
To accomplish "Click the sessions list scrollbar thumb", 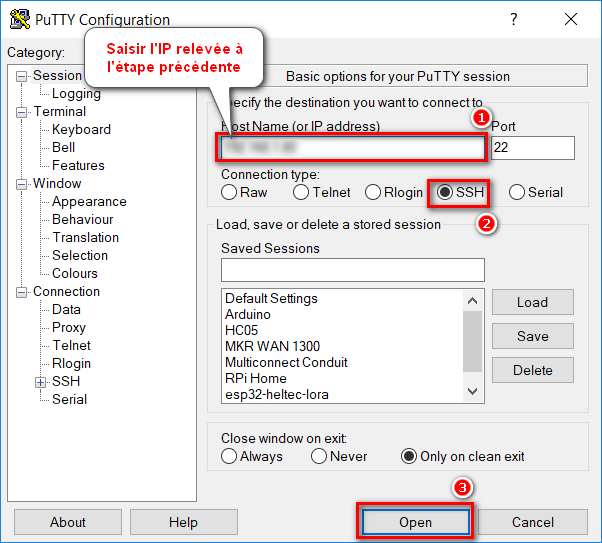I will [x=472, y=341].
